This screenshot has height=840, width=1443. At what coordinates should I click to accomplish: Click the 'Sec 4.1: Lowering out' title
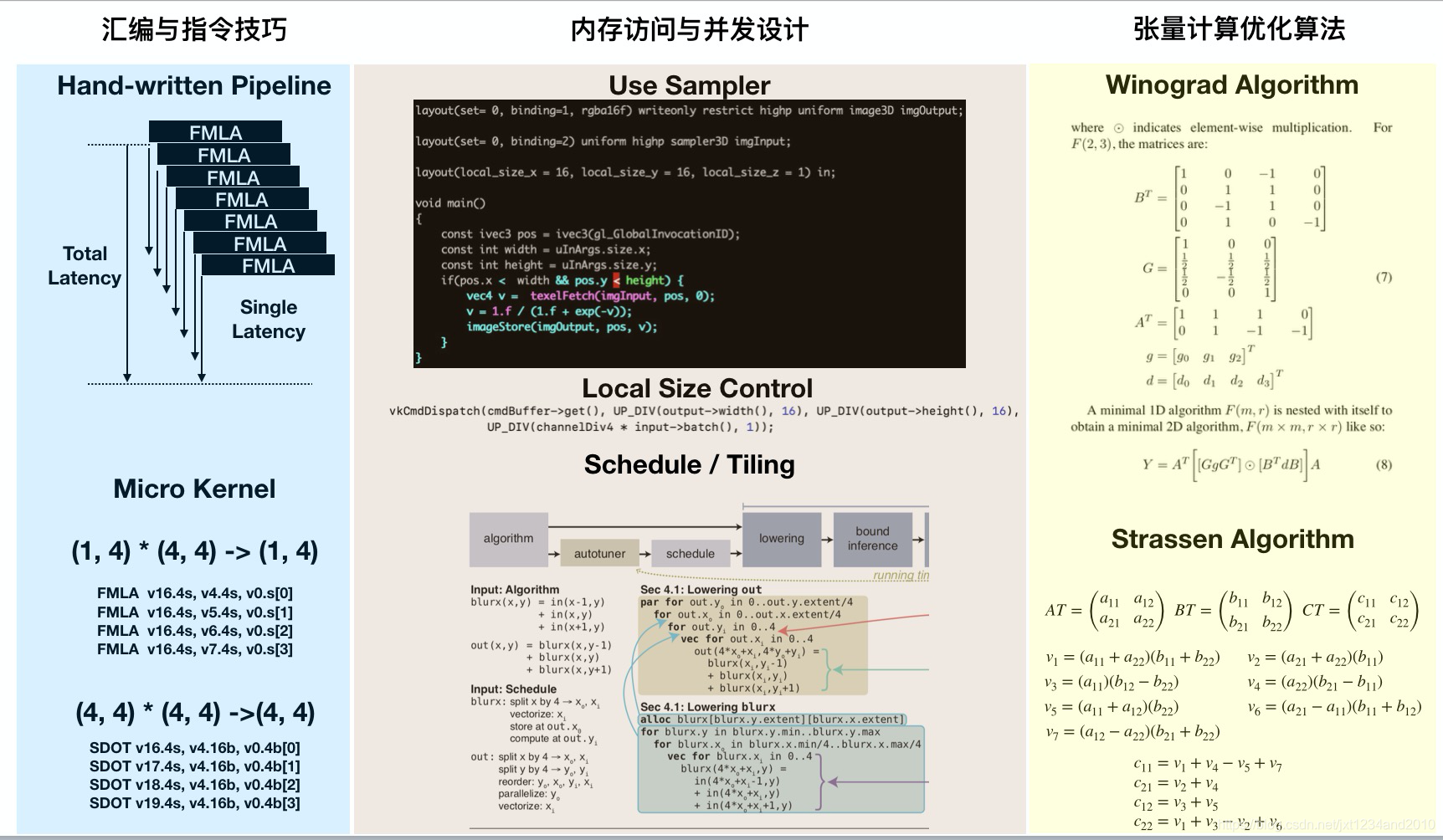(701, 590)
